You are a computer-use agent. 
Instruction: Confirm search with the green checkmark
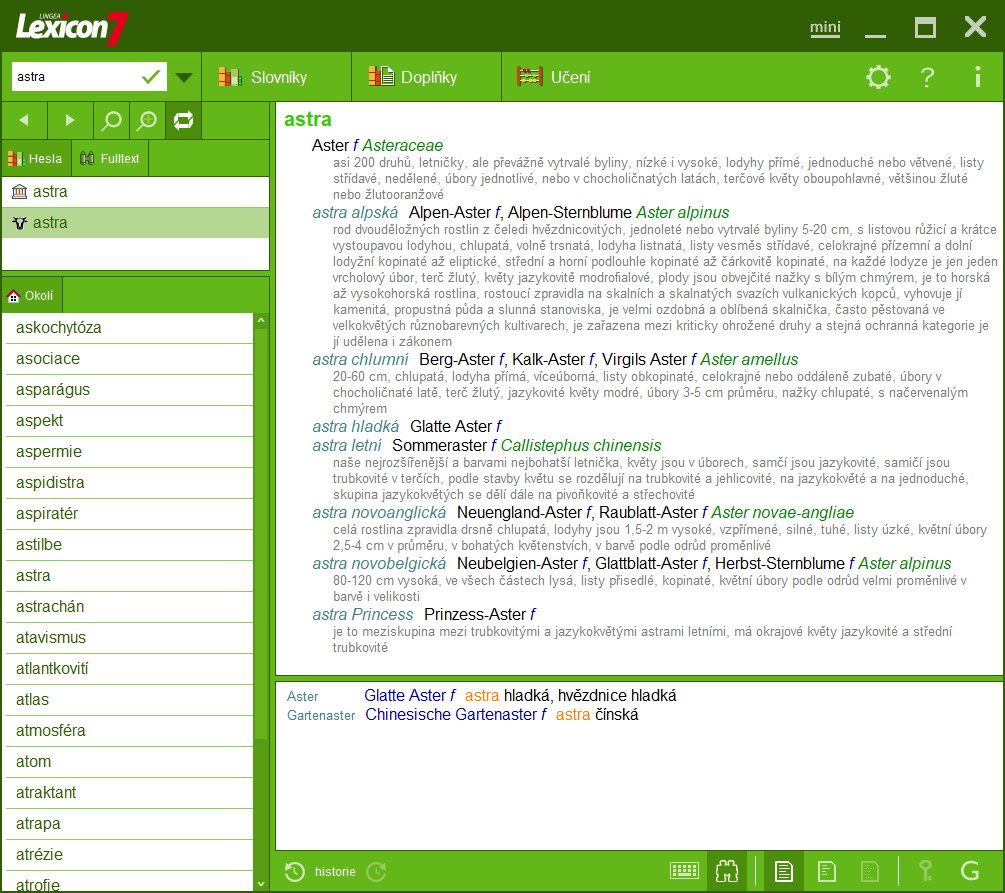[x=151, y=77]
